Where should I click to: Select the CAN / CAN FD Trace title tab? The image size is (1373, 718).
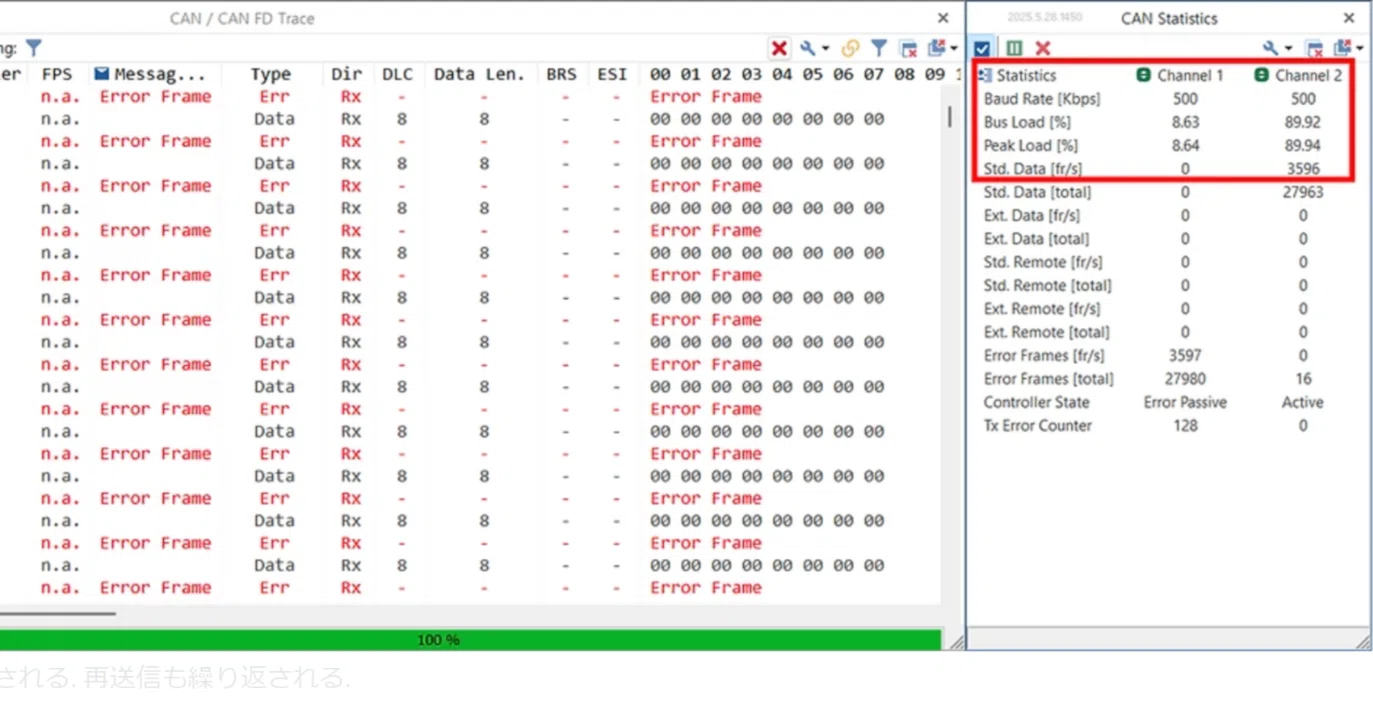243,18
